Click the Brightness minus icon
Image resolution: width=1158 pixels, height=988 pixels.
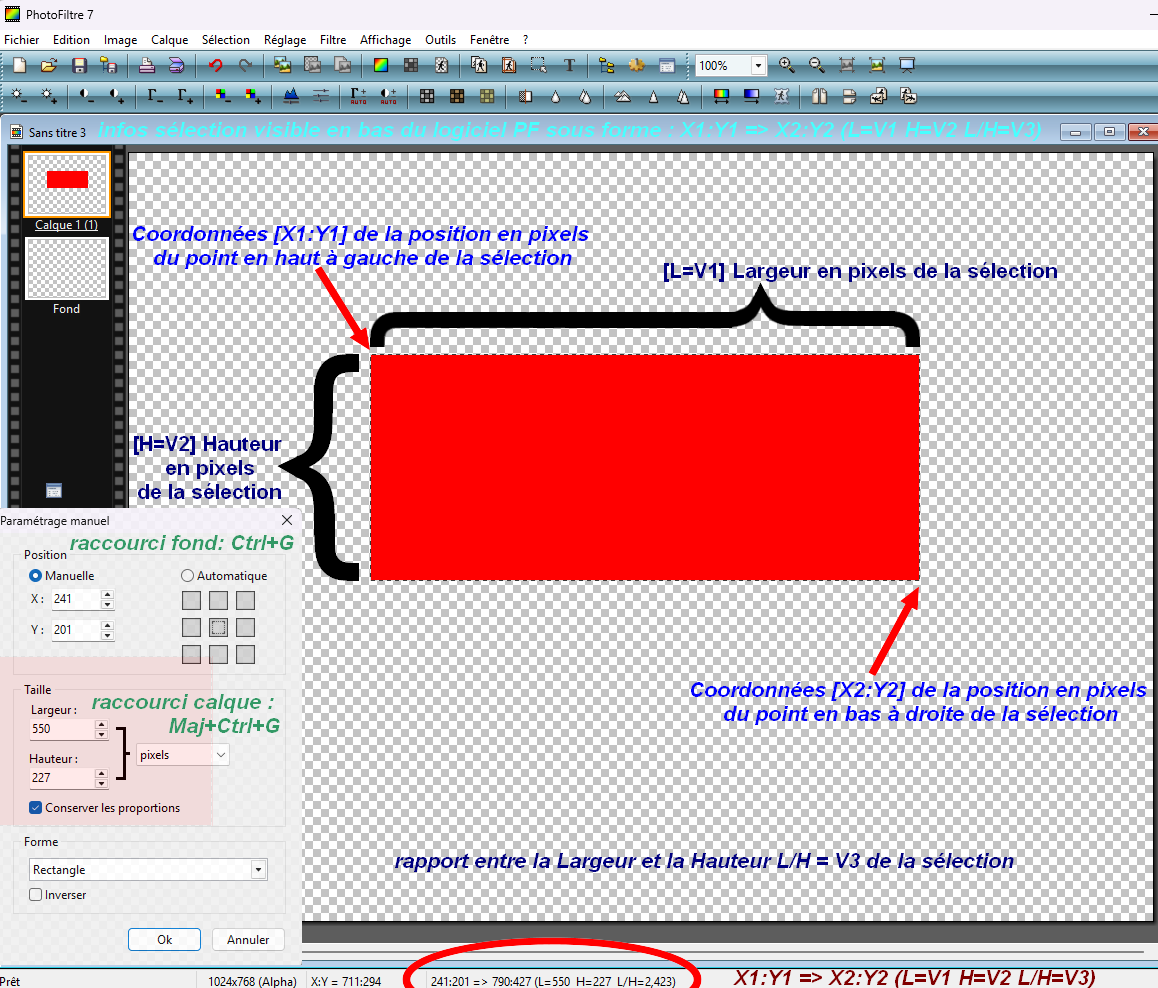[x=18, y=96]
